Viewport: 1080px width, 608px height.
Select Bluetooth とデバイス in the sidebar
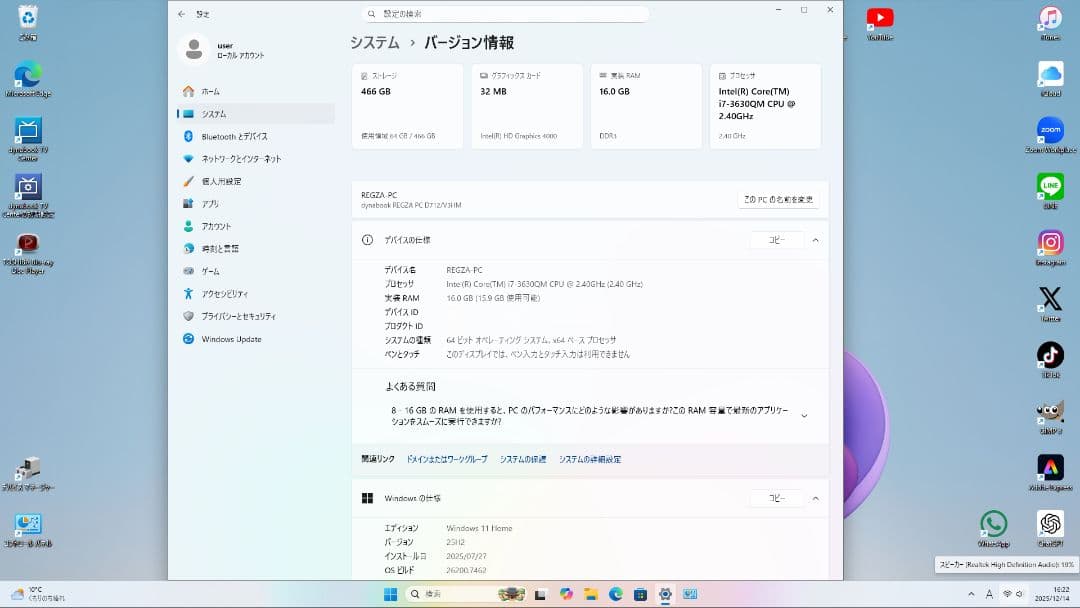(239, 136)
